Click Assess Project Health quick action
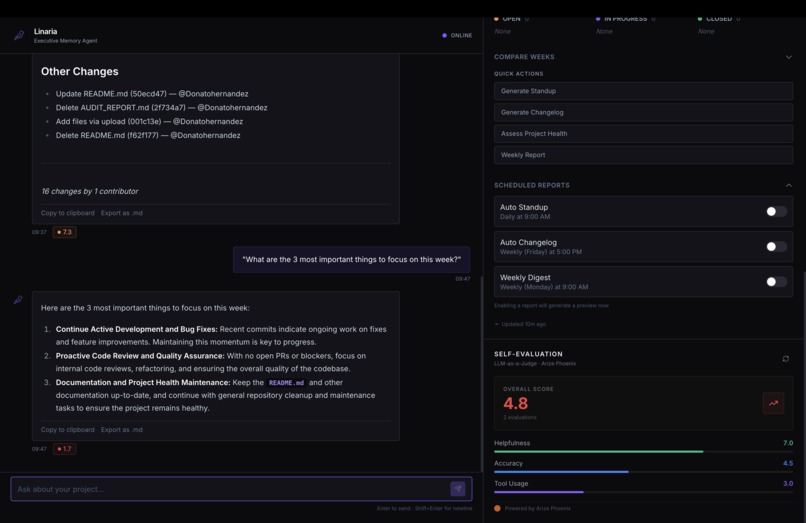806x523 pixels. 643,134
